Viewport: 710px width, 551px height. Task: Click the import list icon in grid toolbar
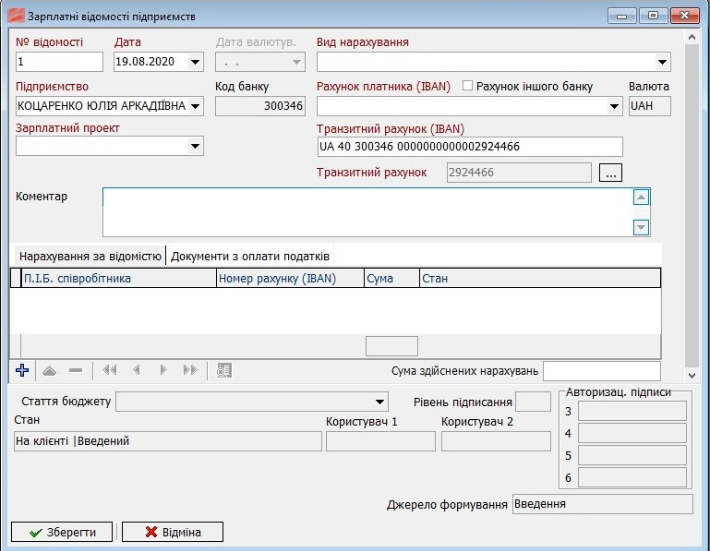[x=224, y=370]
